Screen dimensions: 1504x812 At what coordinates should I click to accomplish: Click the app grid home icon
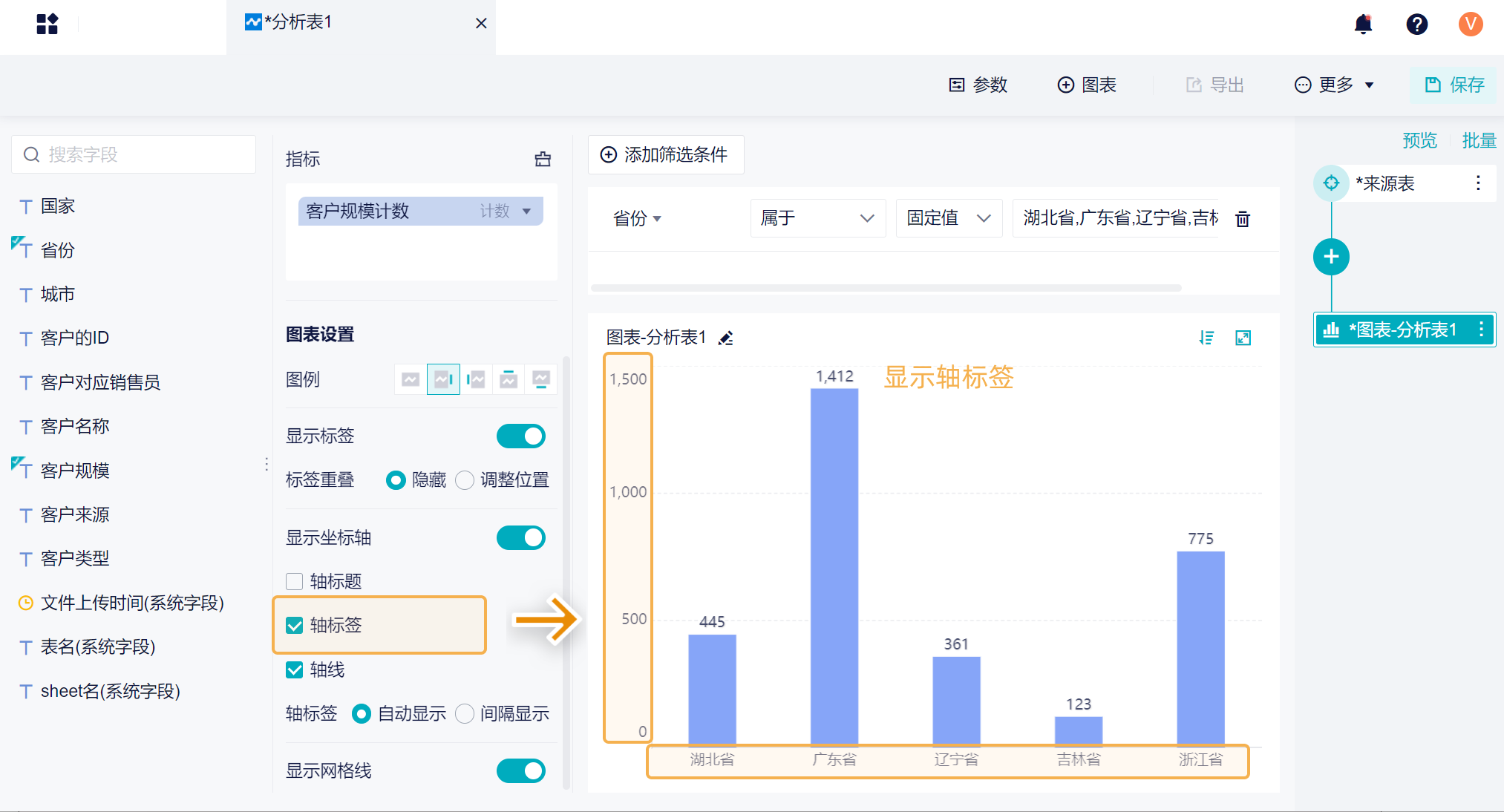47,24
